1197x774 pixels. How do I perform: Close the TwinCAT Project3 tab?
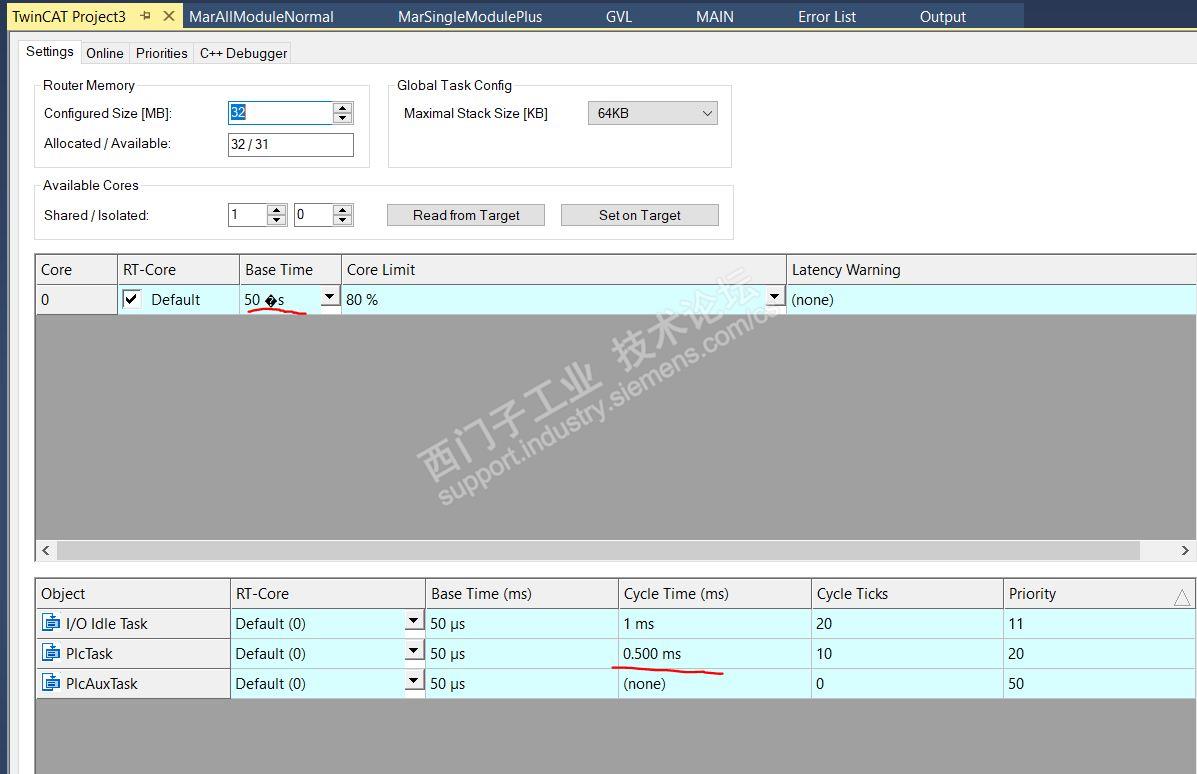coord(169,16)
